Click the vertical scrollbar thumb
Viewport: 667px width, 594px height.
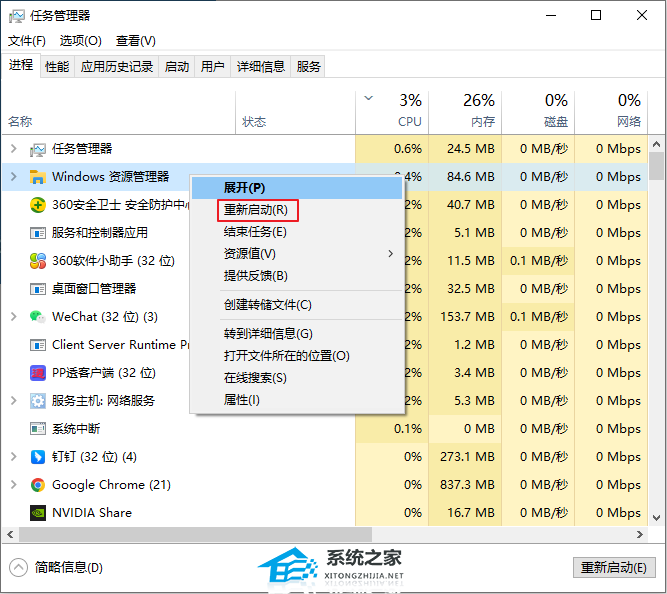[656, 166]
